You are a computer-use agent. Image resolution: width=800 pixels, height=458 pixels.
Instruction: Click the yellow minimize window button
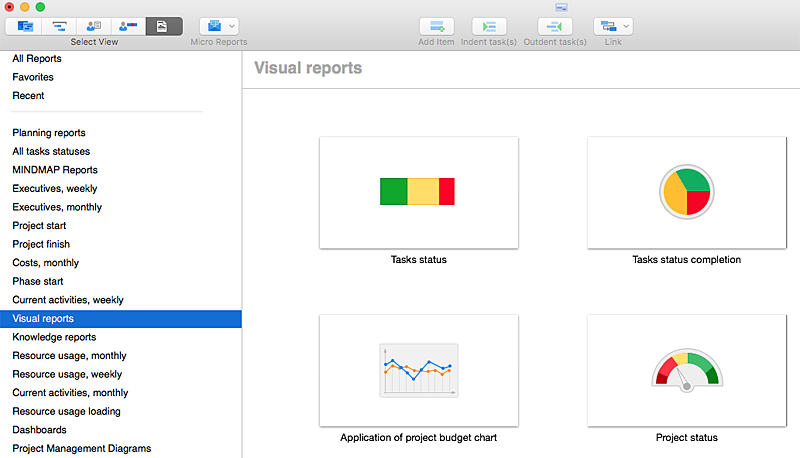[24, 7]
